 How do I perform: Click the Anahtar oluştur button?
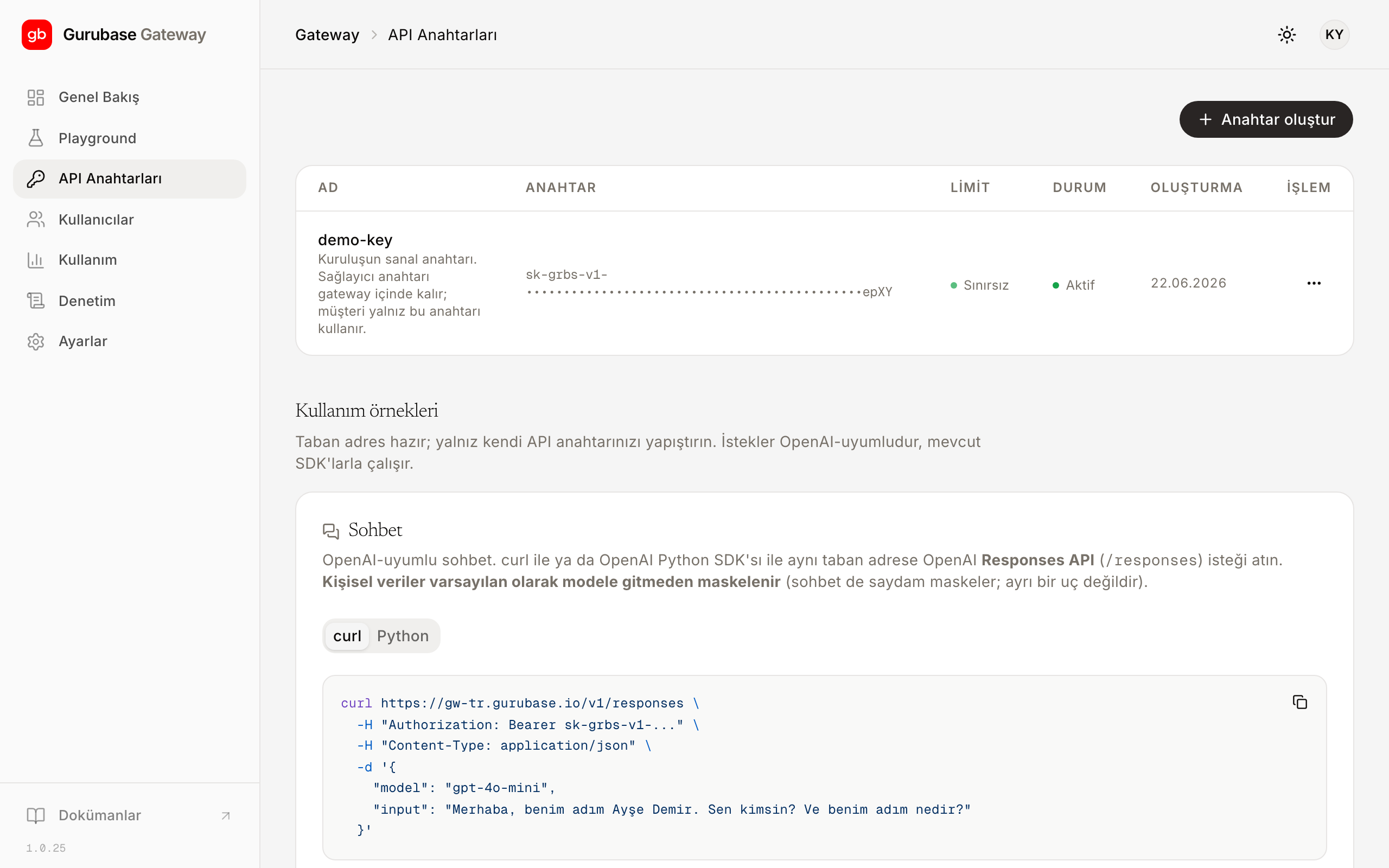tap(1266, 119)
